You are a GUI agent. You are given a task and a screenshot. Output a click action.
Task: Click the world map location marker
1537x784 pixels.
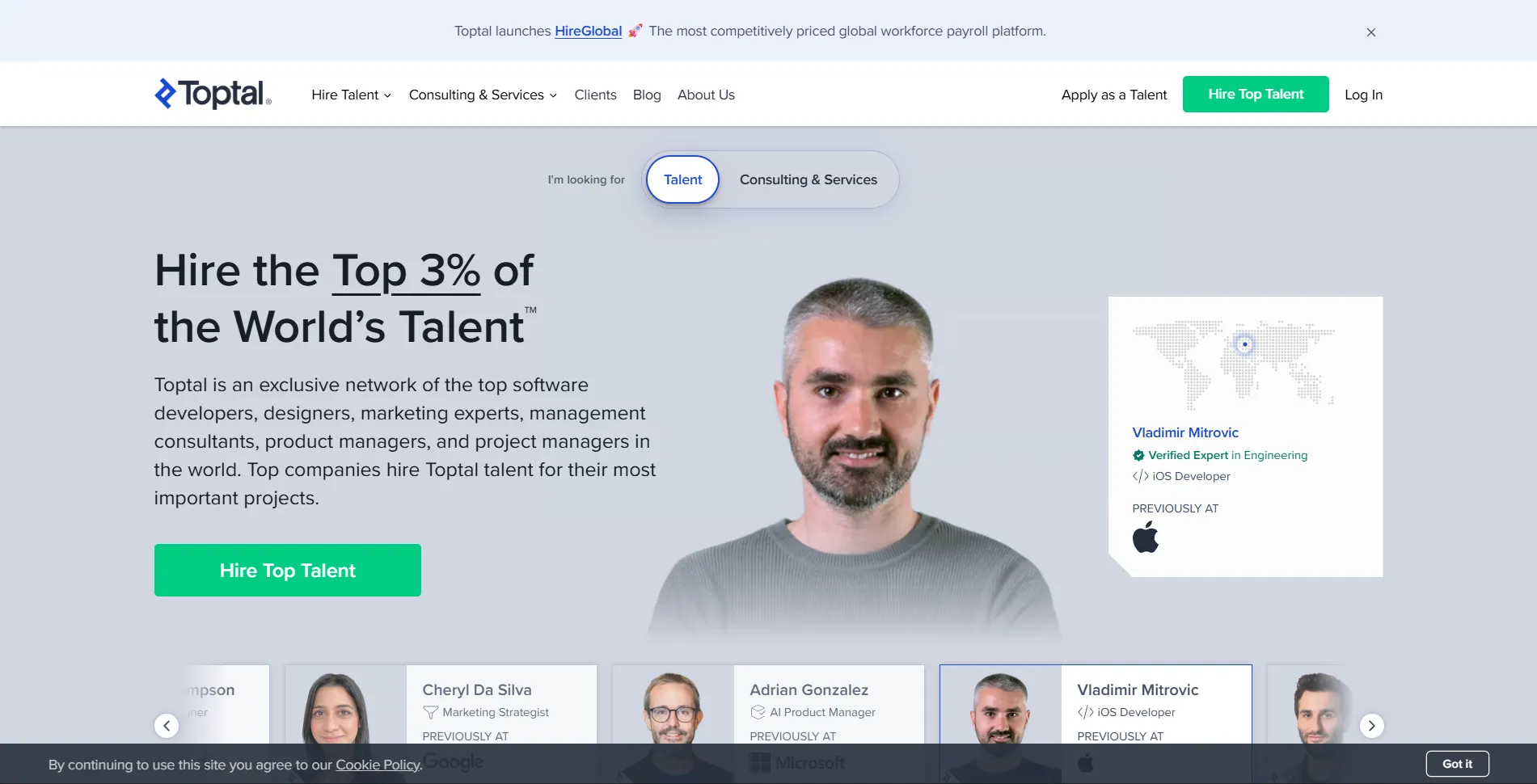tap(1244, 344)
